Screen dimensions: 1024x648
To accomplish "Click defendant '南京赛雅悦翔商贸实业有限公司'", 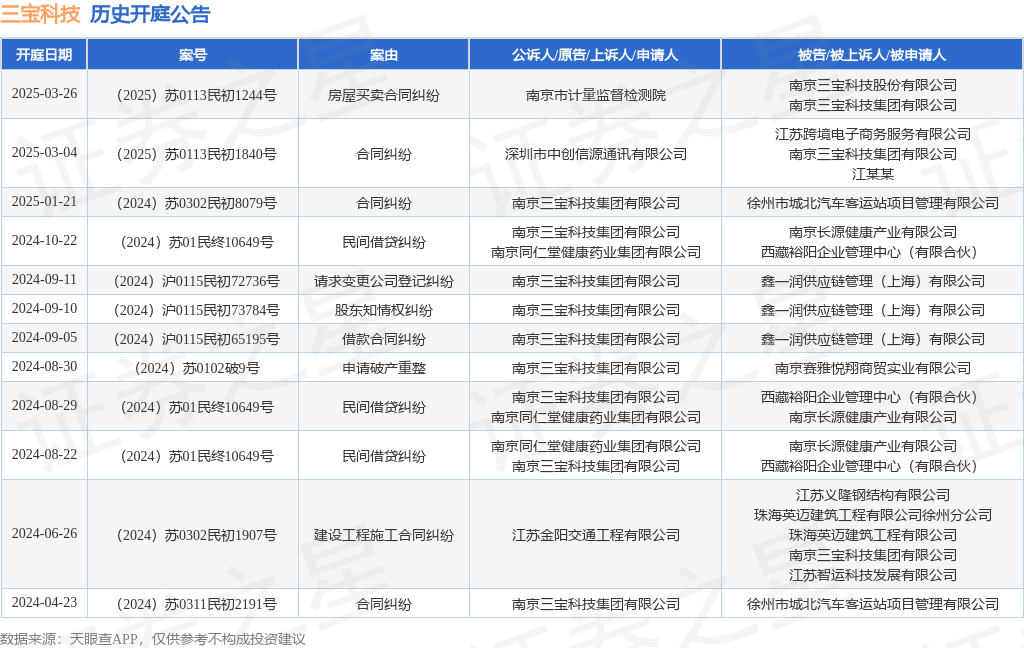I will tap(872, 368).
